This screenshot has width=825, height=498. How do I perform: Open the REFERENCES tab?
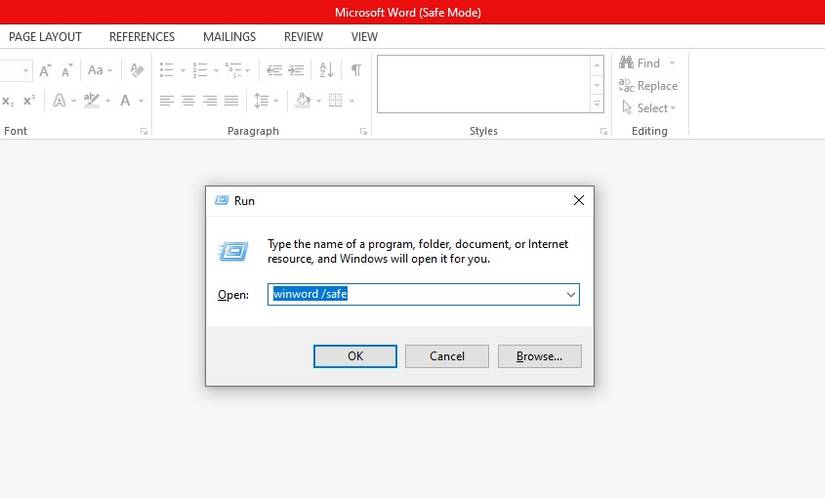tap(142, 37)
